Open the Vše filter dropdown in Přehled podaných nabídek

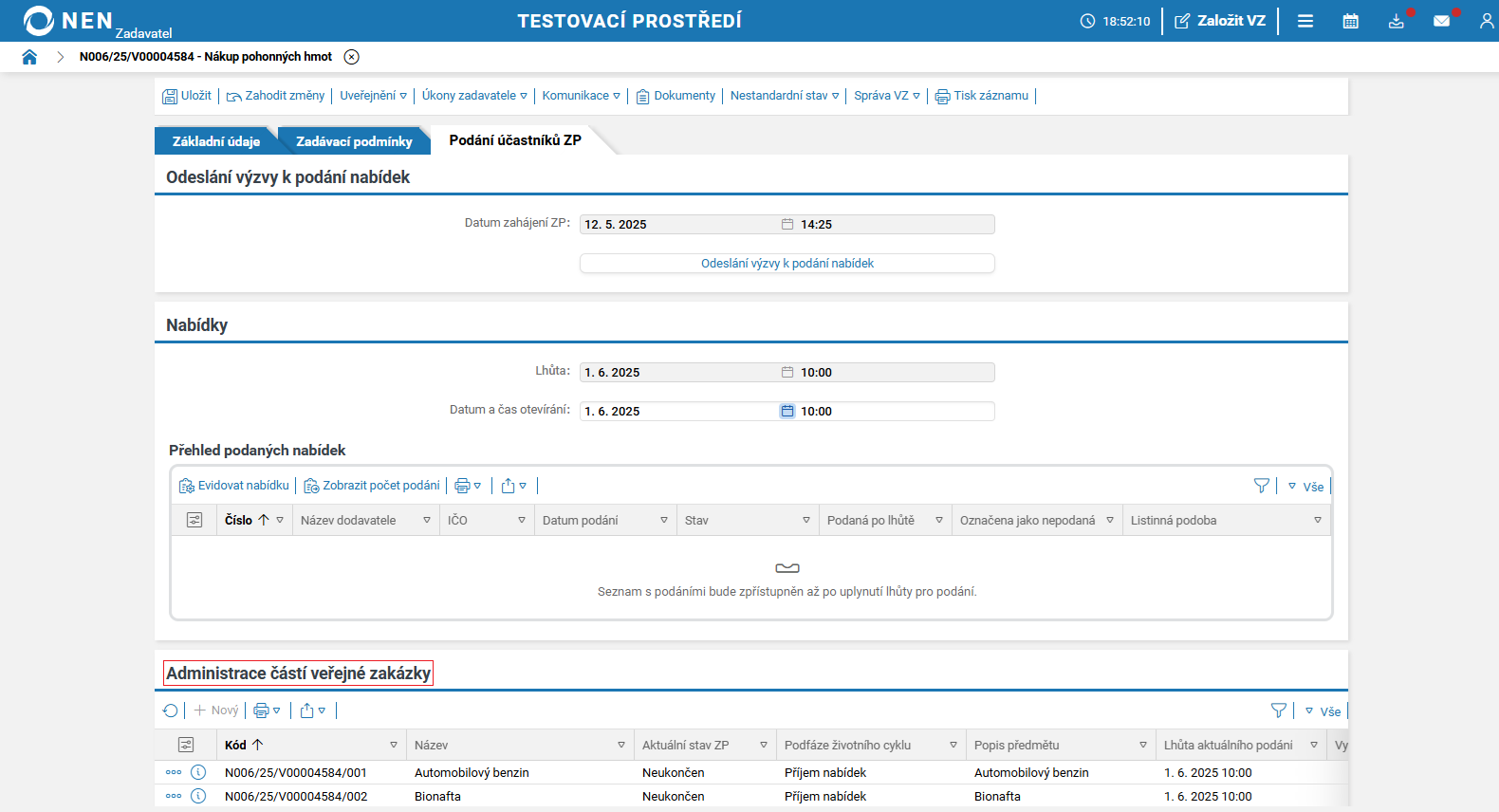pos(1305,487)
